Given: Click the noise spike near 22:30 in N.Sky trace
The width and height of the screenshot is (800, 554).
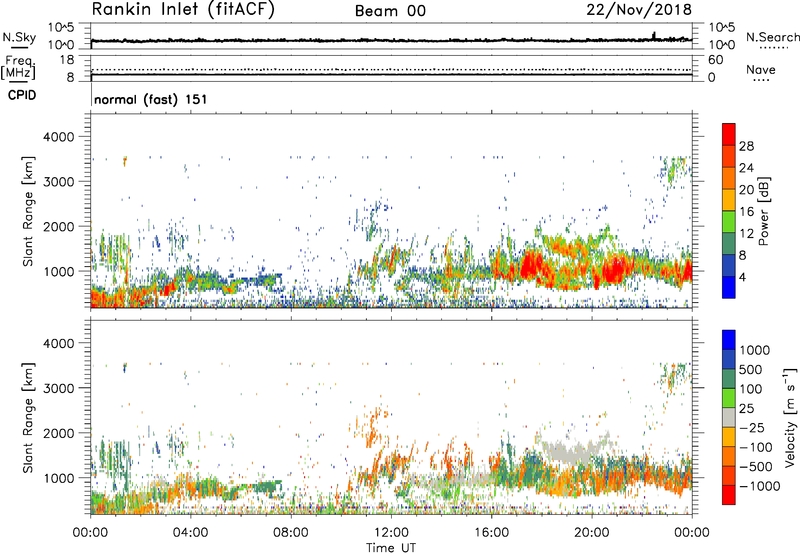Looking at the screenshot, I should (654, 35).
